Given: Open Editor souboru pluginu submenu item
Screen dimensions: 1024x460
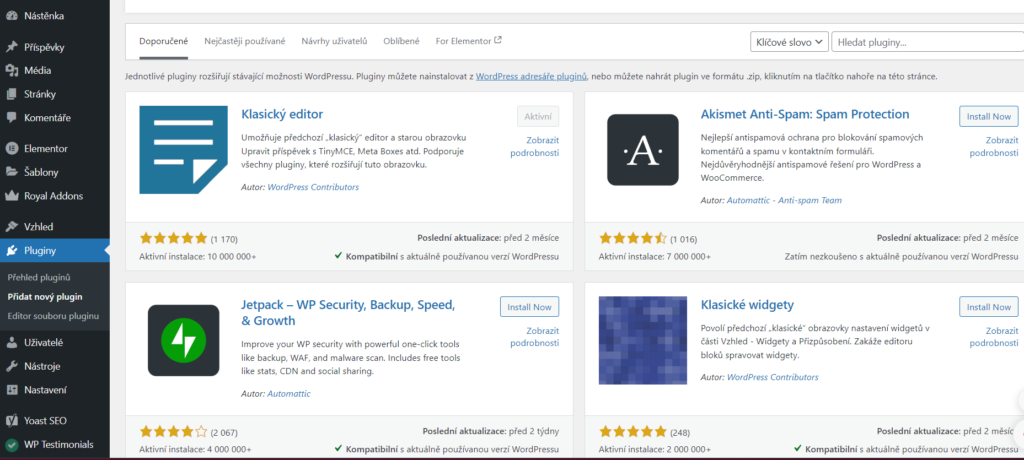Looking at the screenshot, I should [x=53, y=316].
